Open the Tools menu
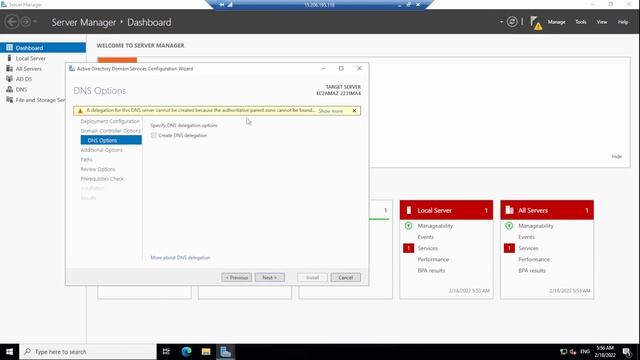The image size is (640, 360). coord(580,22)
